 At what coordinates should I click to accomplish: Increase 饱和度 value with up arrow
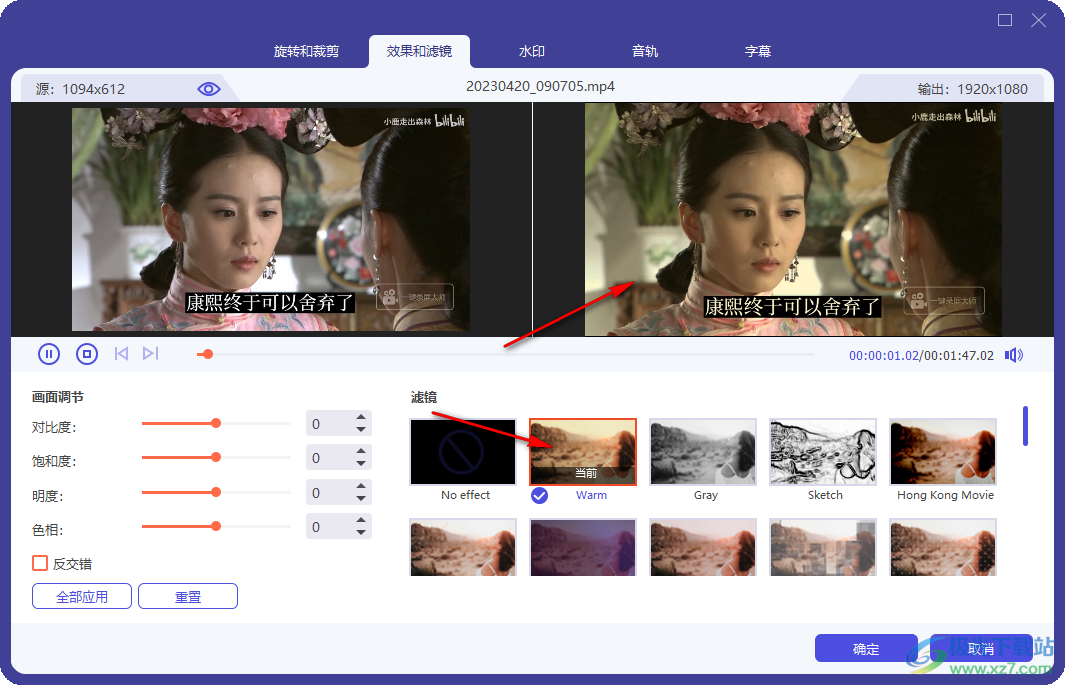361,451
